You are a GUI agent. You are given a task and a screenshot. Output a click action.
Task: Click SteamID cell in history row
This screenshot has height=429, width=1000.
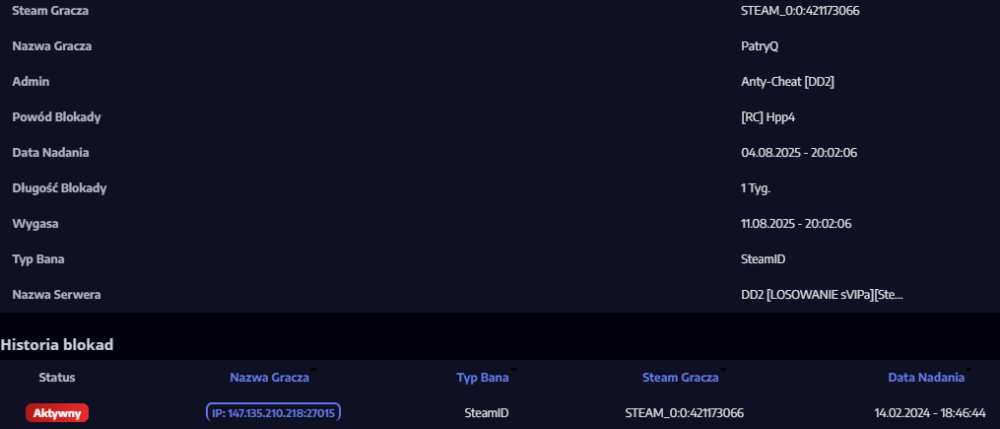click(x=487, y=413)
